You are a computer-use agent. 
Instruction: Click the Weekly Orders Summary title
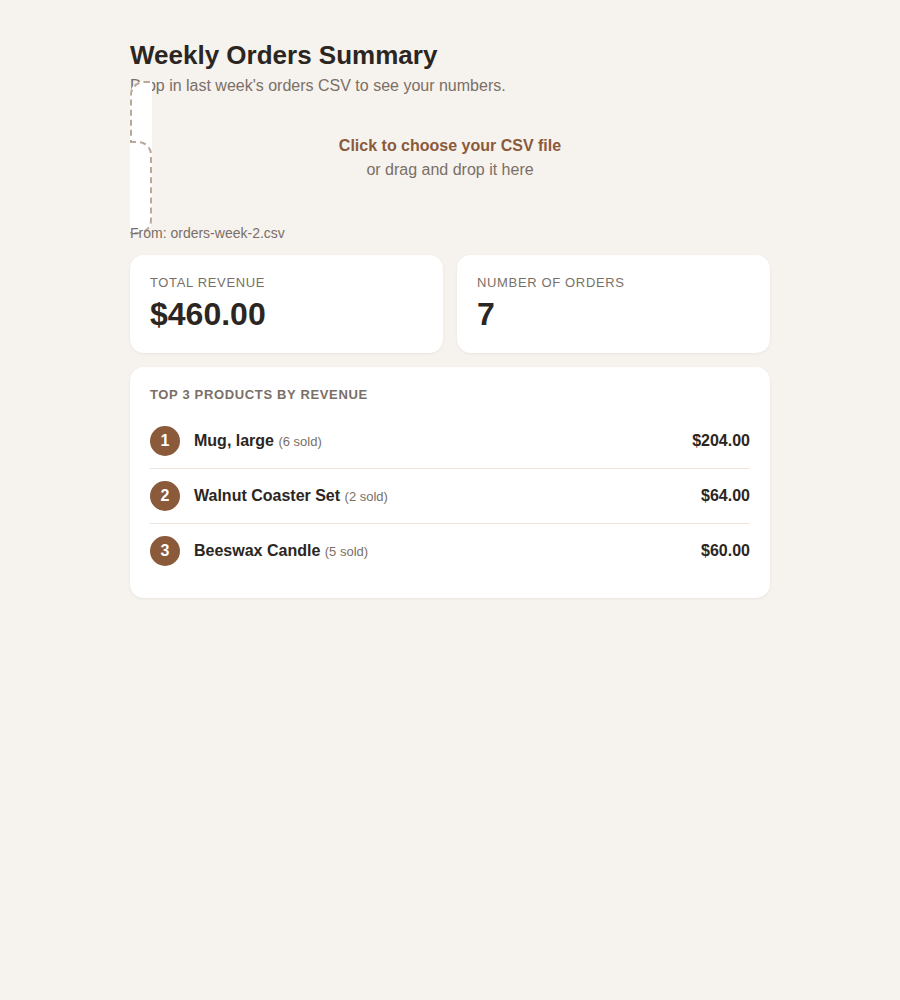coord(284,55)
